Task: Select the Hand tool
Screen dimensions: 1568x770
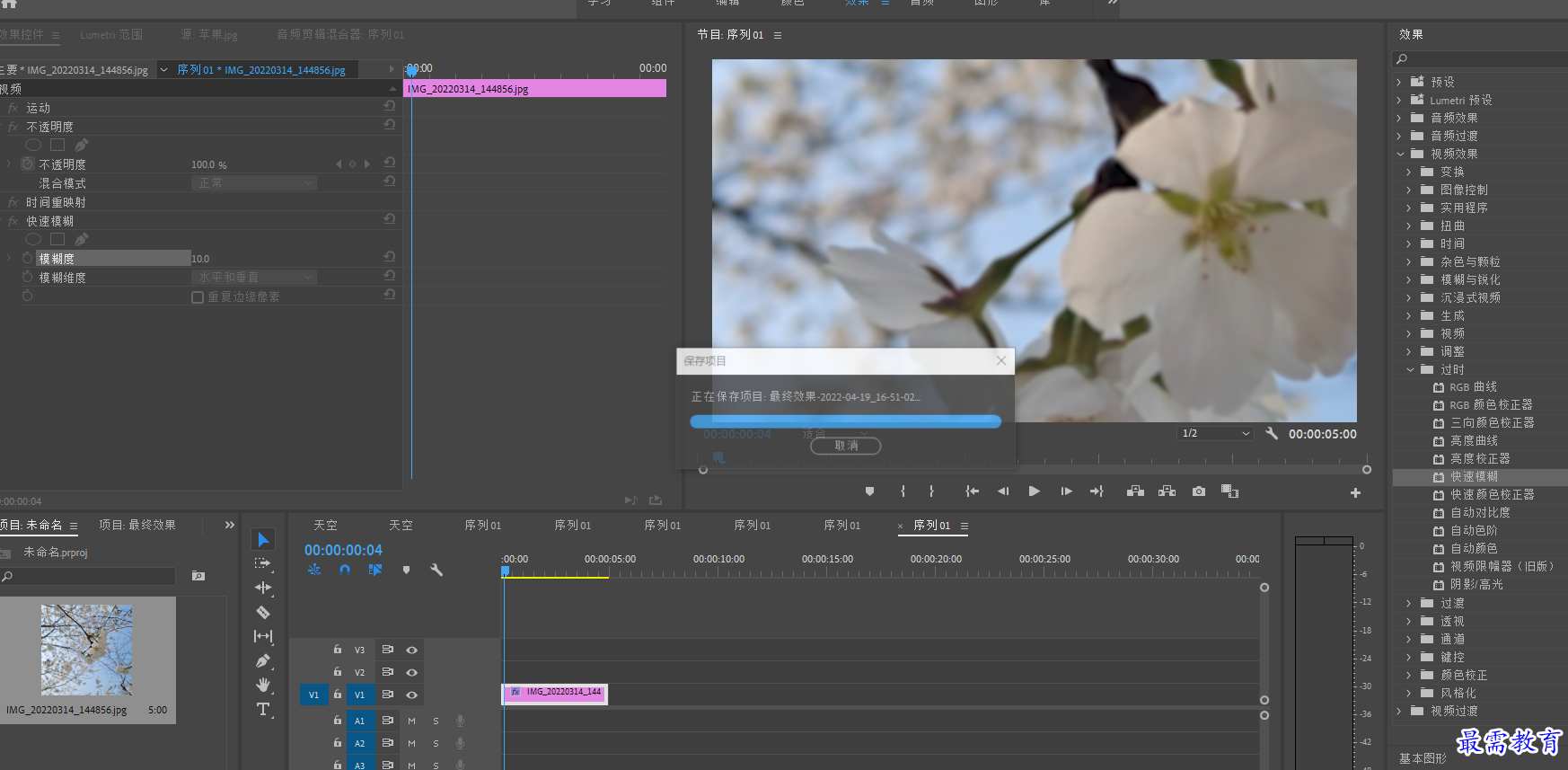Action: pos(263,685)
